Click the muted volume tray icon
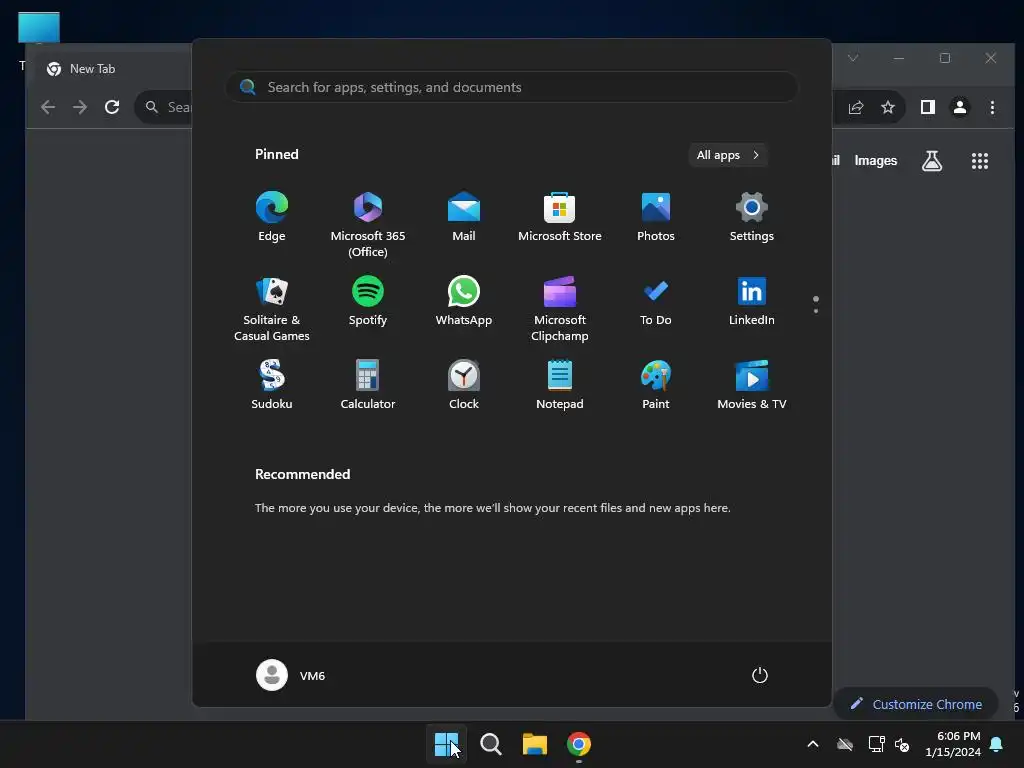 [x=903, y=744]
